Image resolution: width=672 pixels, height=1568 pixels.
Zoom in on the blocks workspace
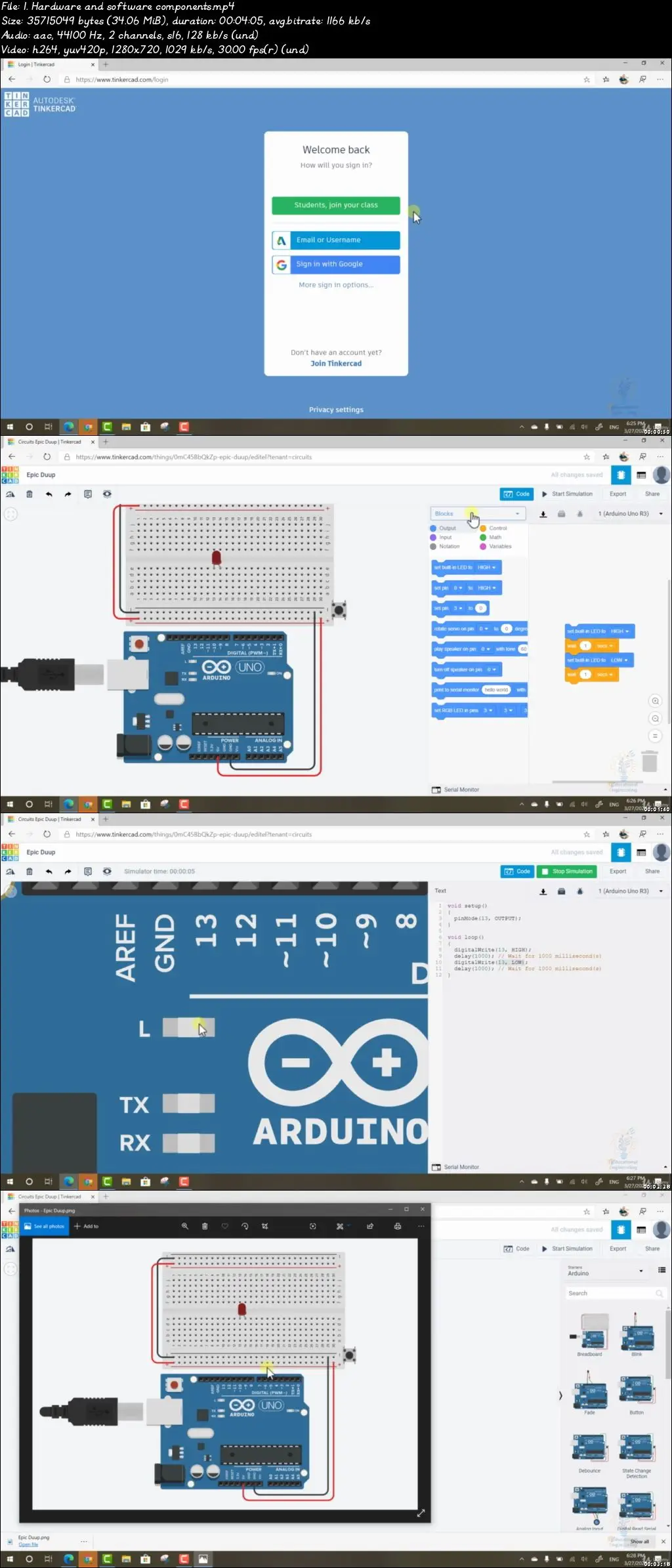655,701
